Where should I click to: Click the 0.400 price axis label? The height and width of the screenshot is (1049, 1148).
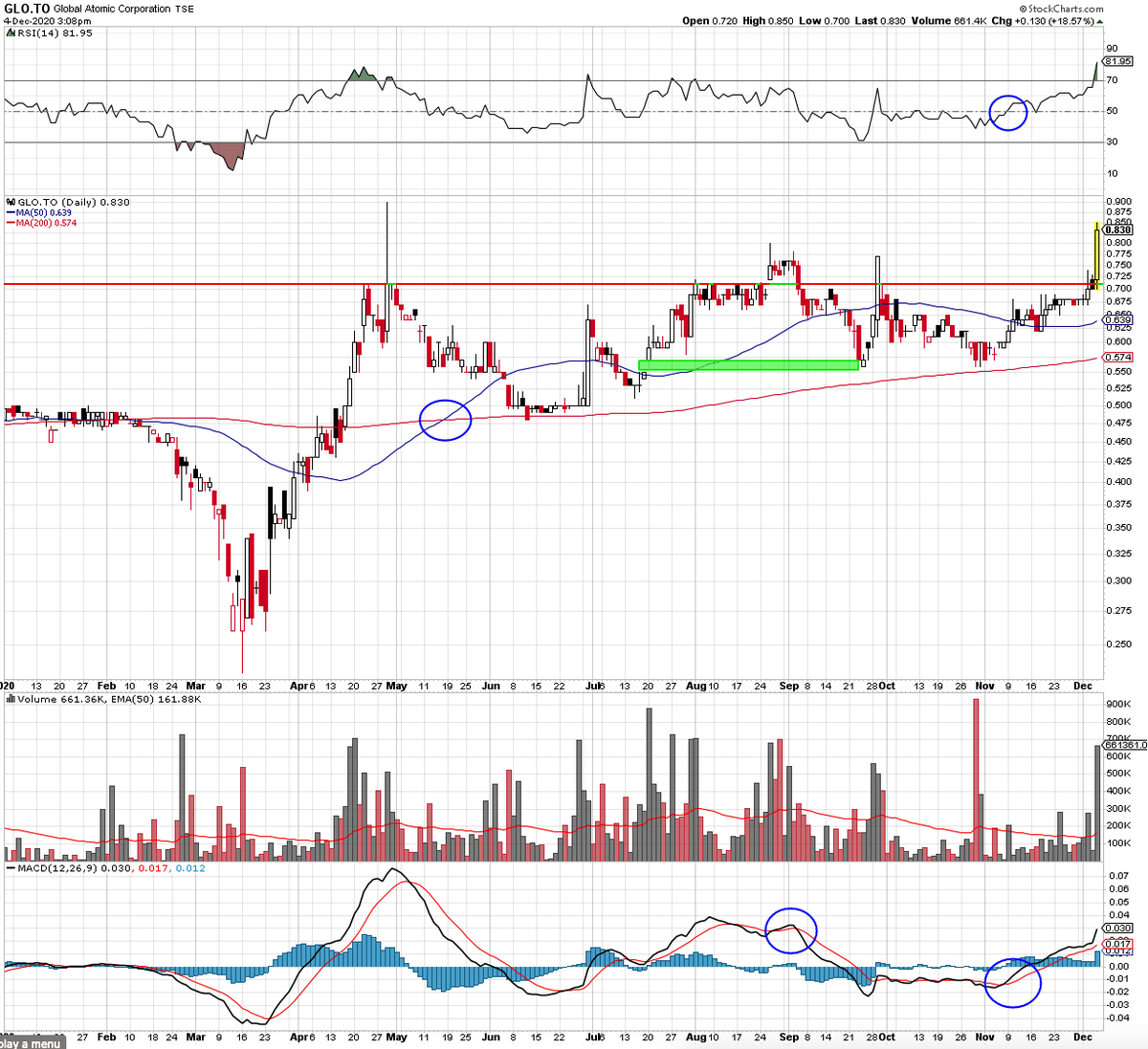pyautogui.click(x=1118, y=481)
